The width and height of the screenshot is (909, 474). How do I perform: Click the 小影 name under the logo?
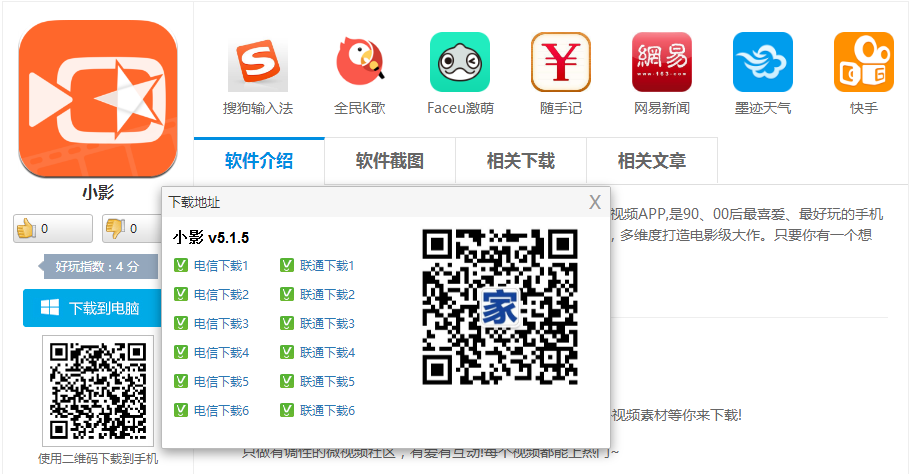(x=98, y=192)
